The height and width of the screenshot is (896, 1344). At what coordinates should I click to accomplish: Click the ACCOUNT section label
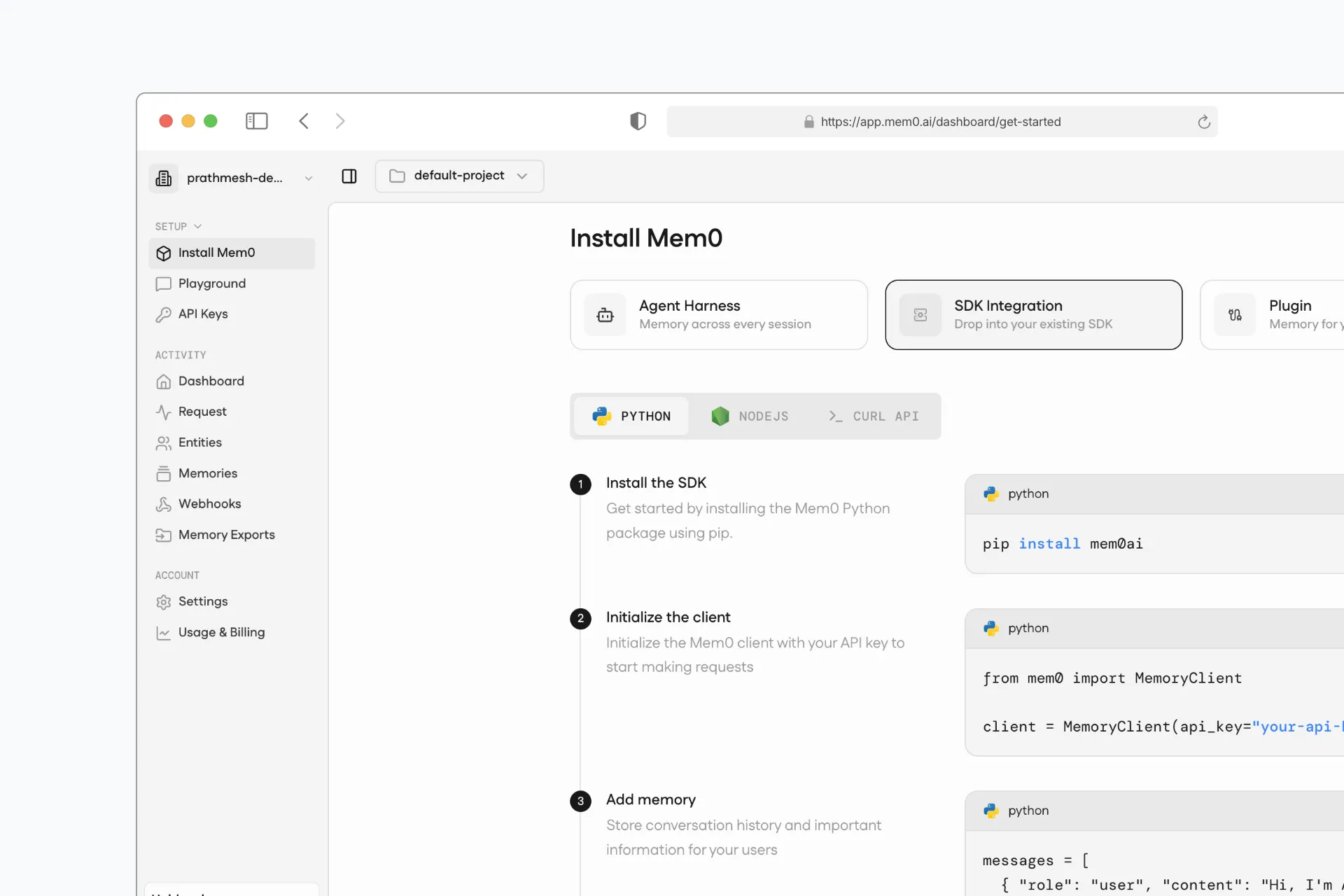click(177, 575)
